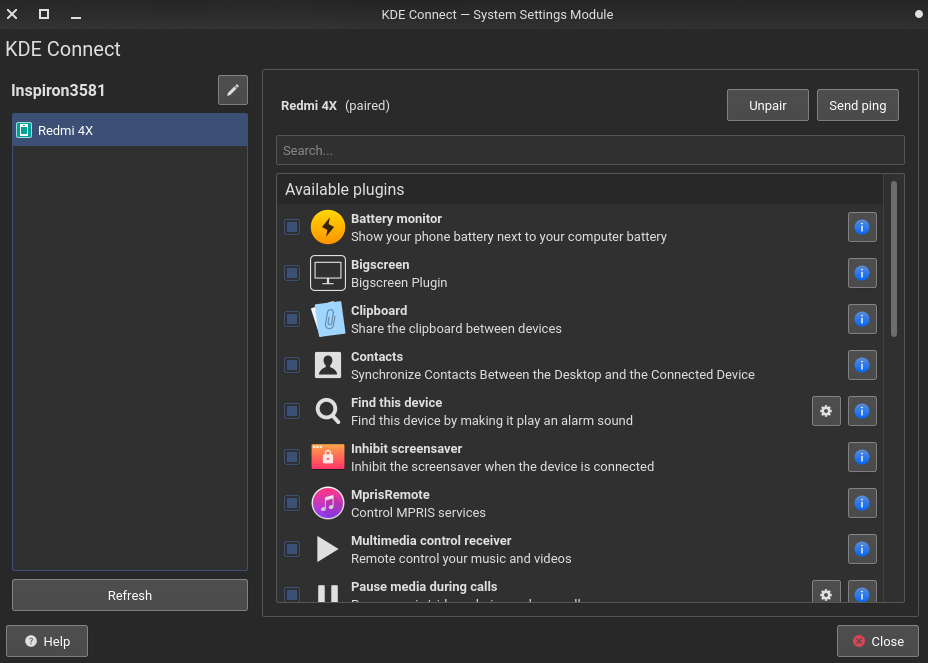Click the Inhibit screensaver lock icon
The height and width of the screenshot is (663, 928).
click(x=328, y=457)
